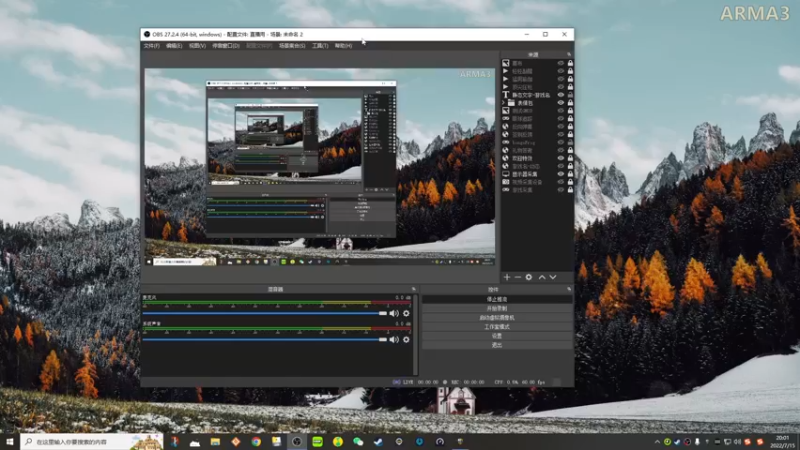
Task: Add a new source with the plus icon
Action: pos(507,277)
